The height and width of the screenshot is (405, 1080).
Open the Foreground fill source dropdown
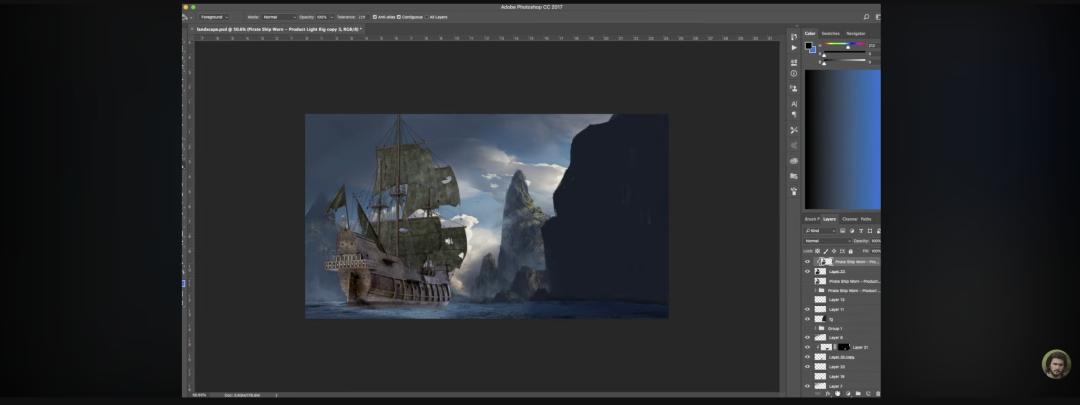(214, 17)
